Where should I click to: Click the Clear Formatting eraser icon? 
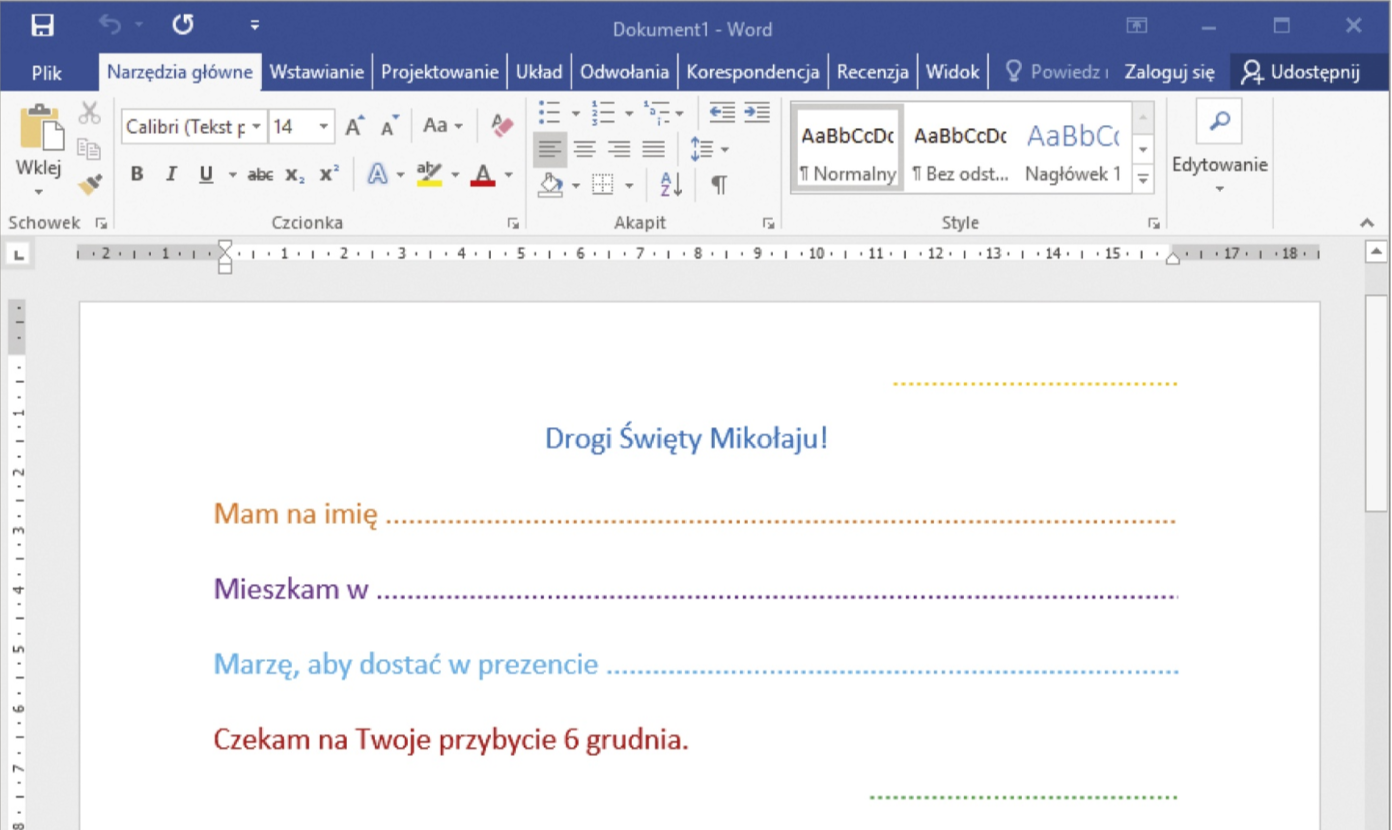502,126
